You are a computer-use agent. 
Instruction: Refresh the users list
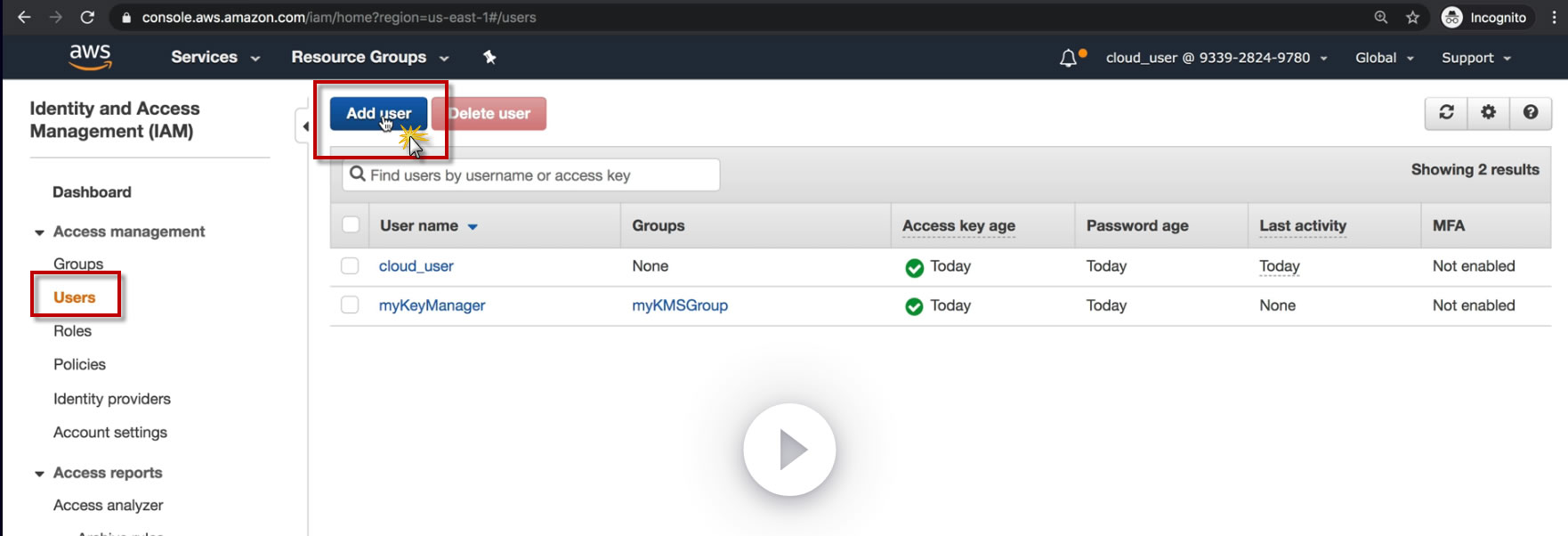point(1446,112)
